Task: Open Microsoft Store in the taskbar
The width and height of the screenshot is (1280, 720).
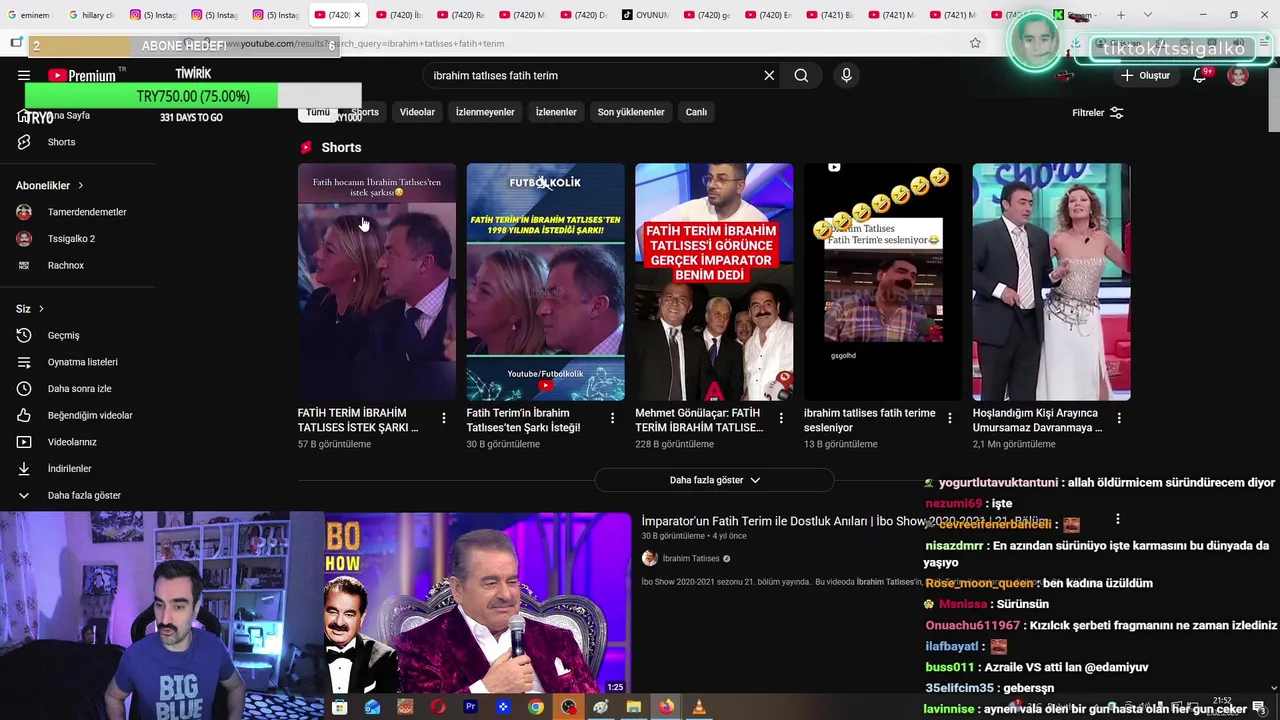Action: (340, 707)
